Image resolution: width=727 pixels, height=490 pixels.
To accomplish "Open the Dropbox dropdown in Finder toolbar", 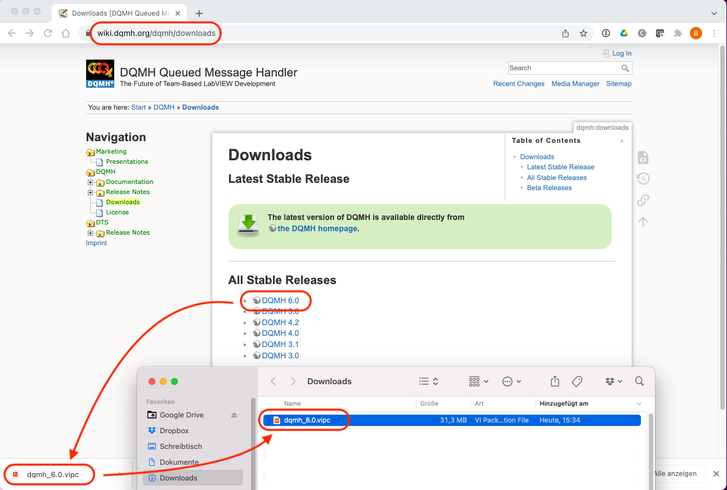I will [x=614, y=381].
